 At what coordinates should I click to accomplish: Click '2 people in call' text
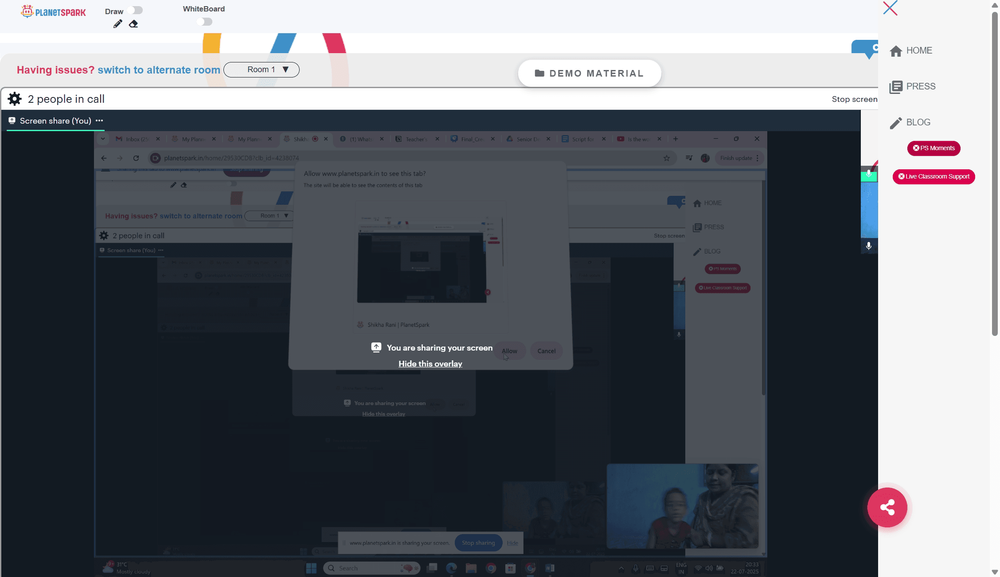coord(66,99)
